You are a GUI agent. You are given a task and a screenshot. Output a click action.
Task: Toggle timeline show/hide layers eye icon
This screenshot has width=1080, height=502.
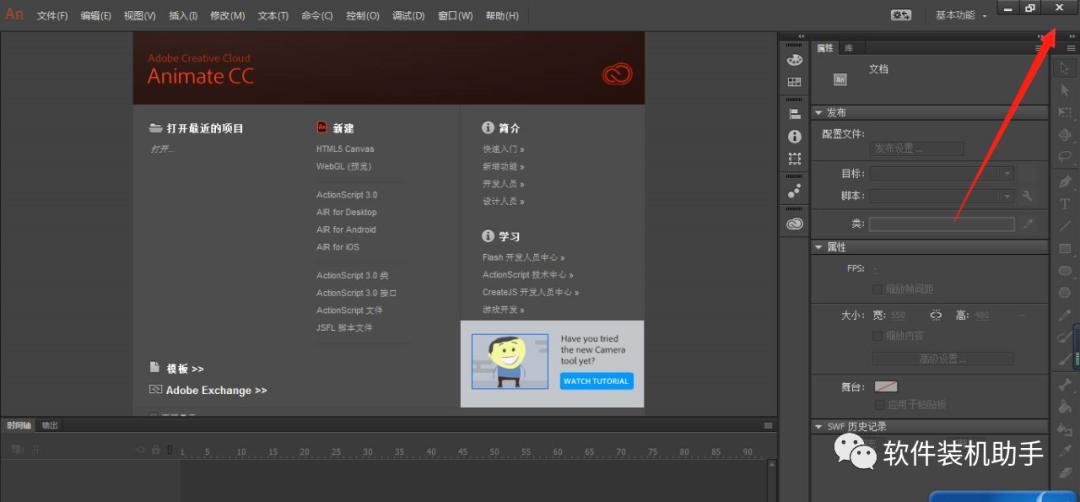click(x=141, y=450)
